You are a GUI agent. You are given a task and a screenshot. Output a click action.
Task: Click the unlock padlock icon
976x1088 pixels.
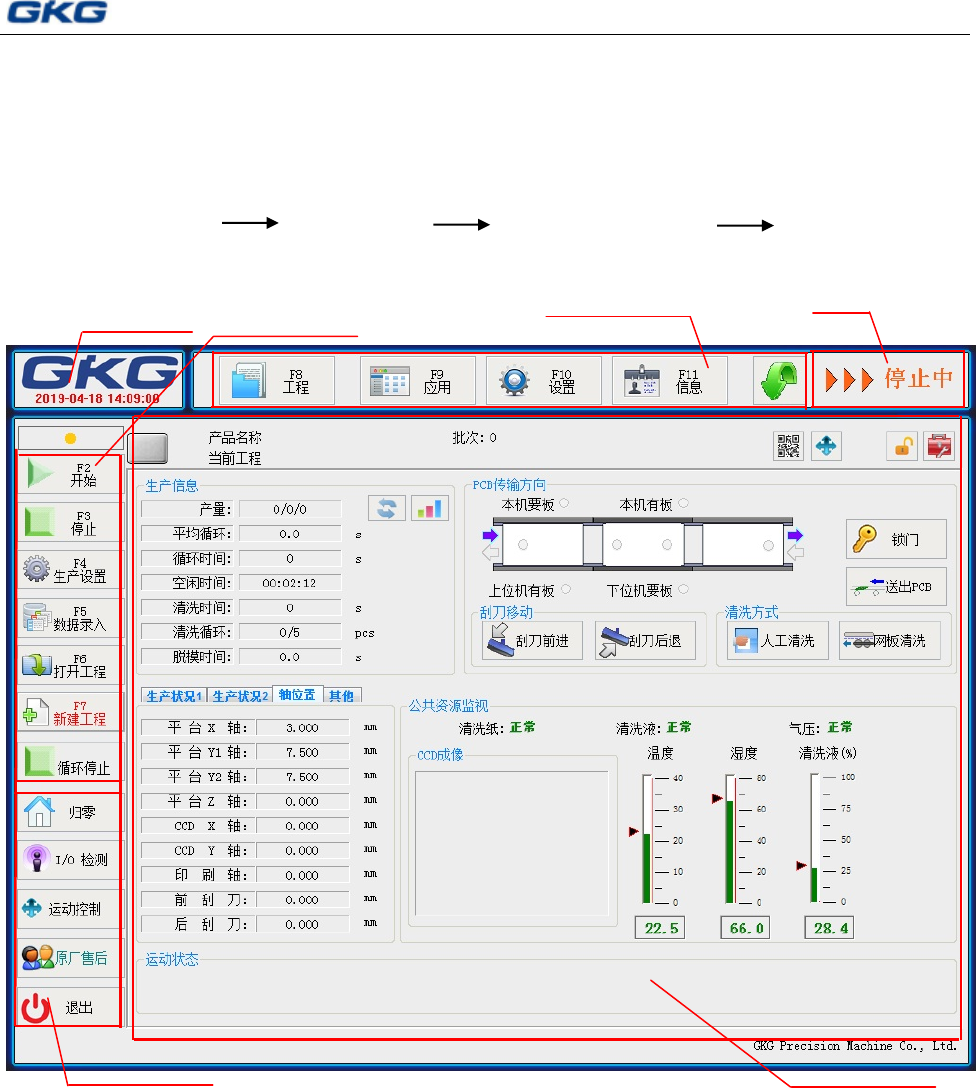coord(902,446)
